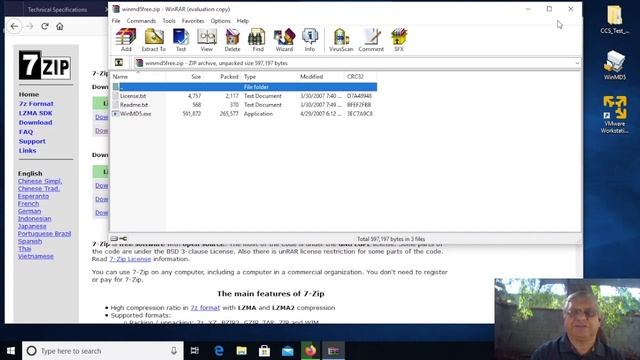Viewport: 640px width, 360px height.
Task: Click the key icon in WinRAR status bar
Action: (123, 239)
